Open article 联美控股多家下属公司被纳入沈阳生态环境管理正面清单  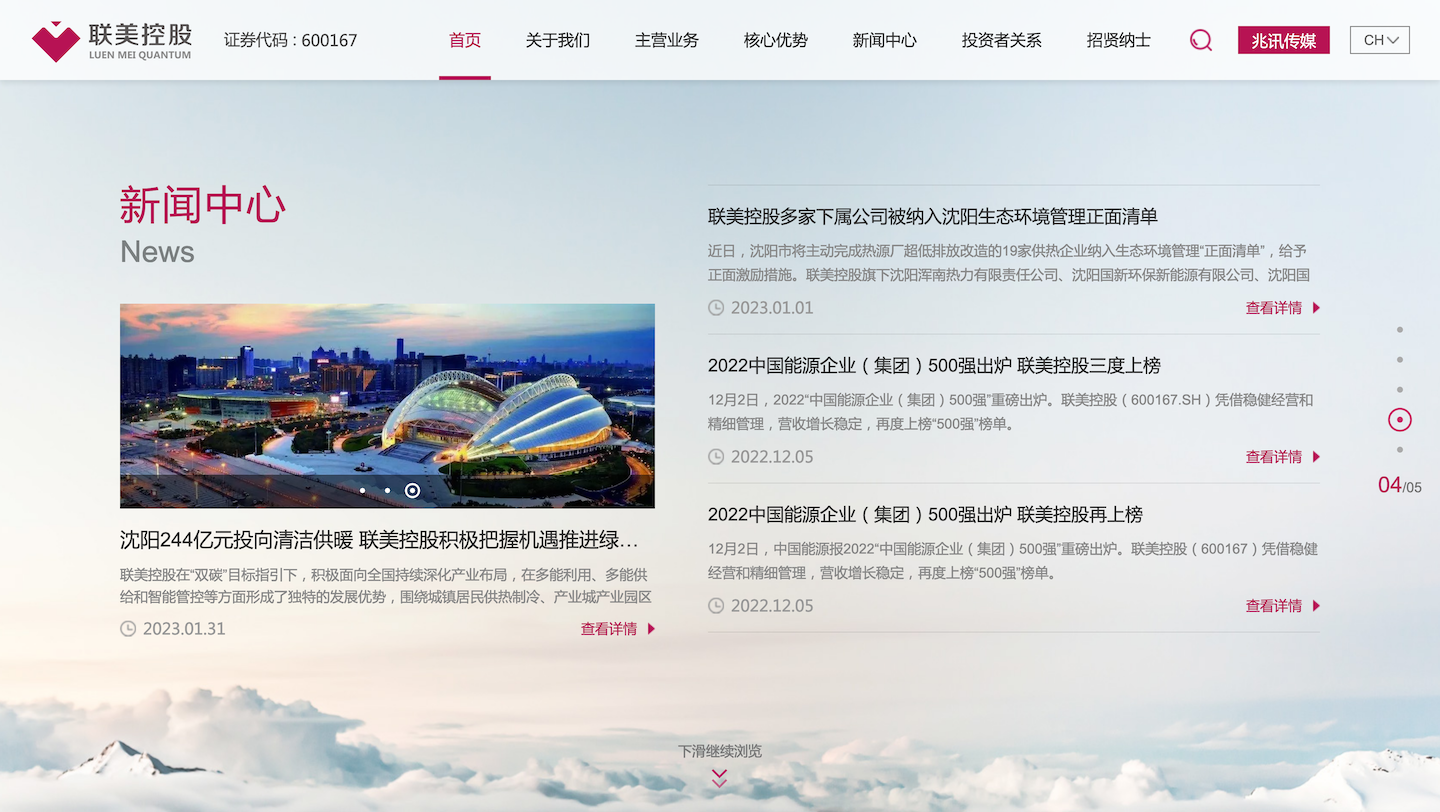tap(932, 216)
